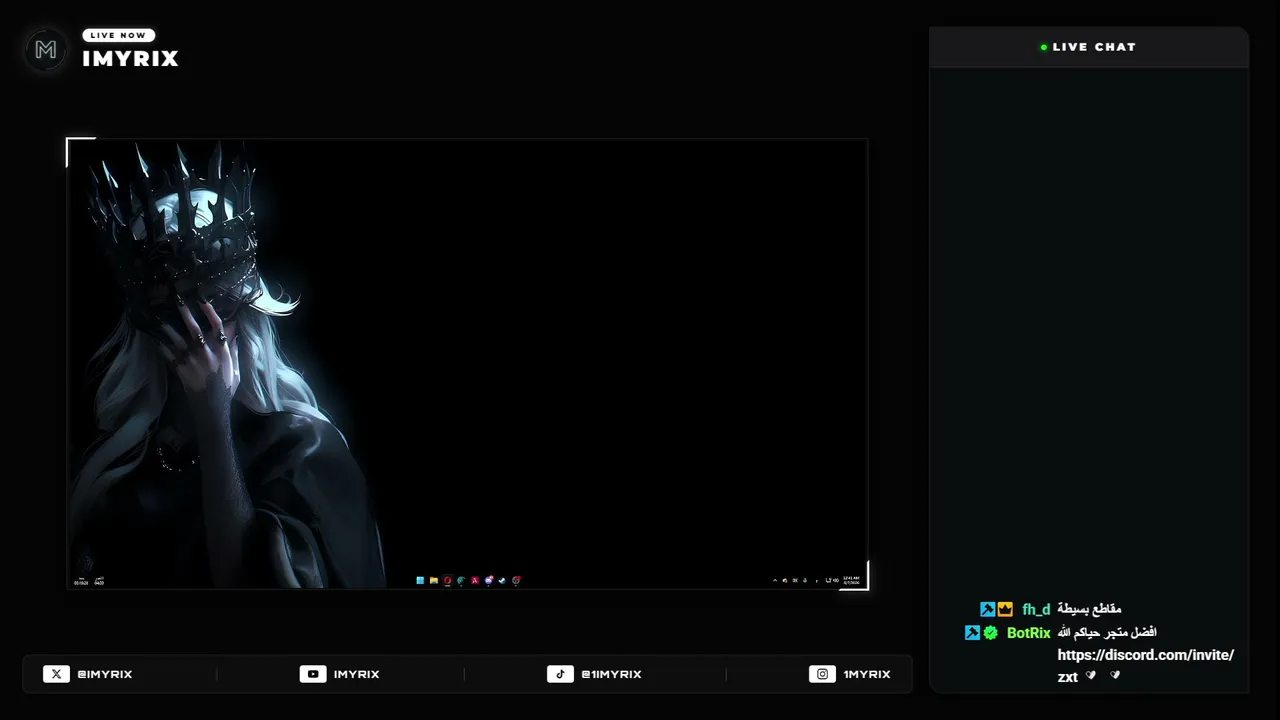
Task: Select the fh_d username in chat
Action: tap(1036, 609)
